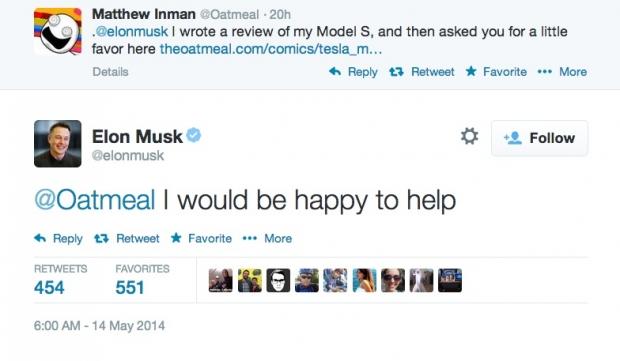Open the gear settings dropdown beside Follow
Image resolution: width=620 pixels, height=361 pixels.
click(469, 136)
